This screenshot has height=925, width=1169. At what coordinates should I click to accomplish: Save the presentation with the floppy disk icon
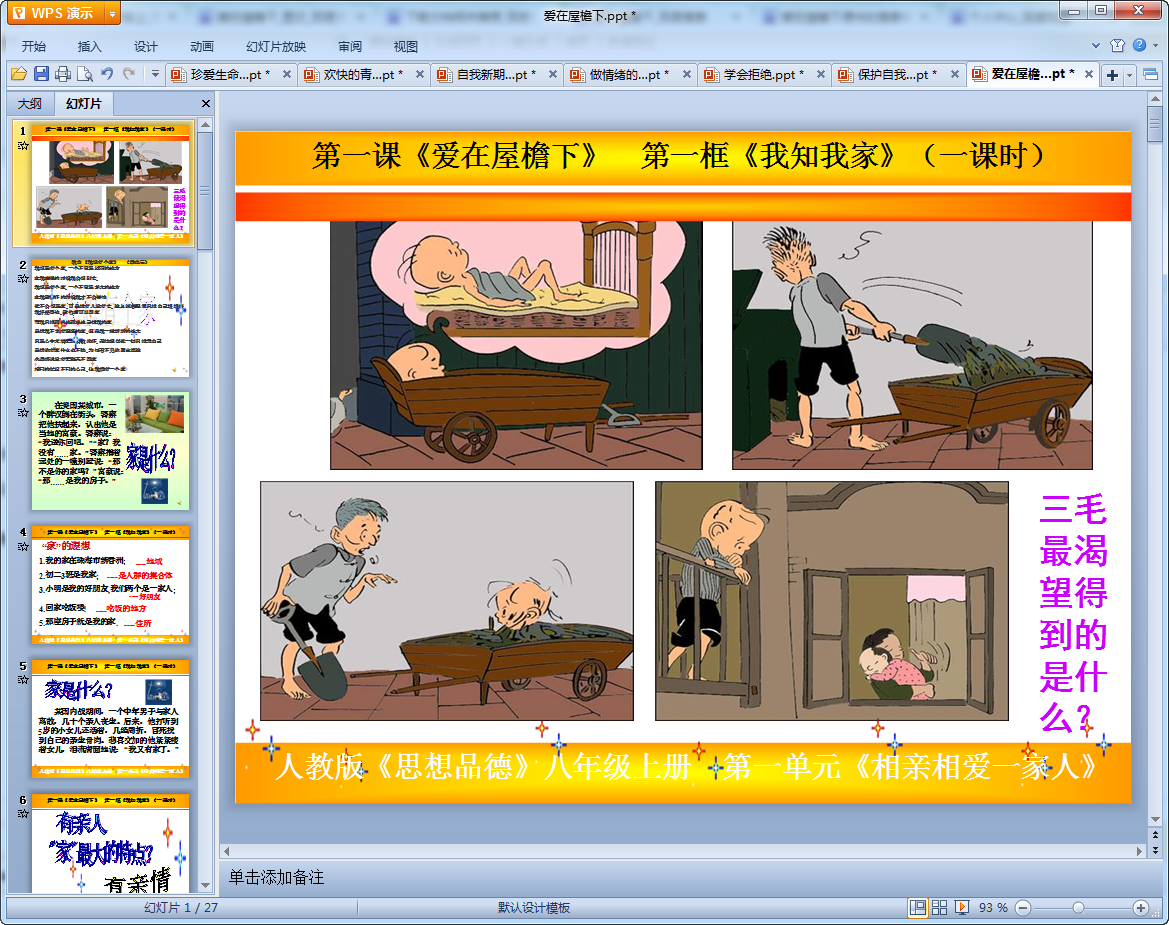pos(41,74)
